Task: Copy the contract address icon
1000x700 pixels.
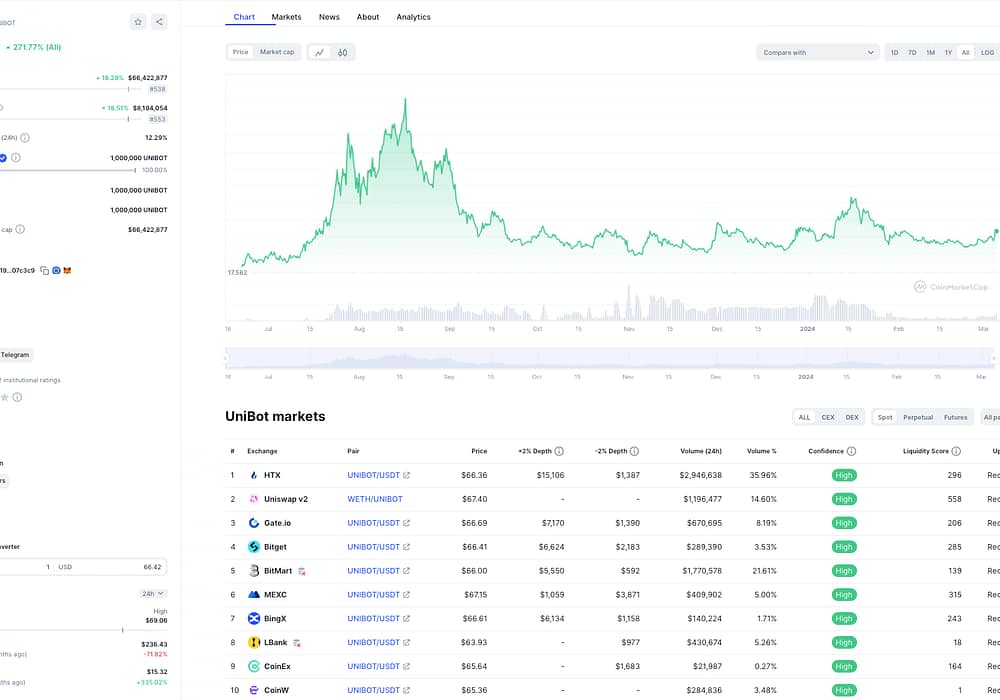Action: [x=45, y=270]
